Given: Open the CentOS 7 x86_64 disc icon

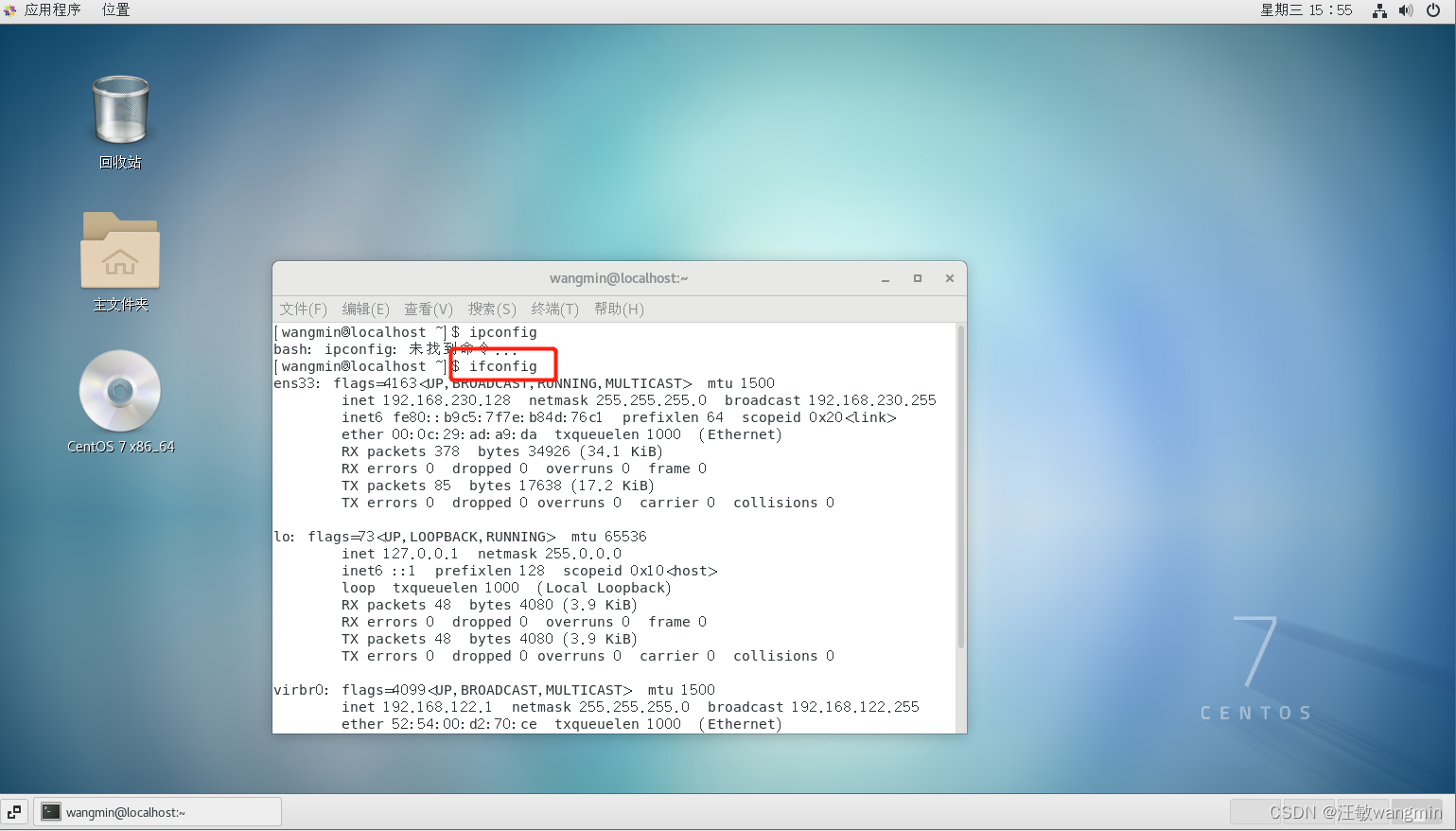Looking at the screenshot, I should click(x=120, y=391).
